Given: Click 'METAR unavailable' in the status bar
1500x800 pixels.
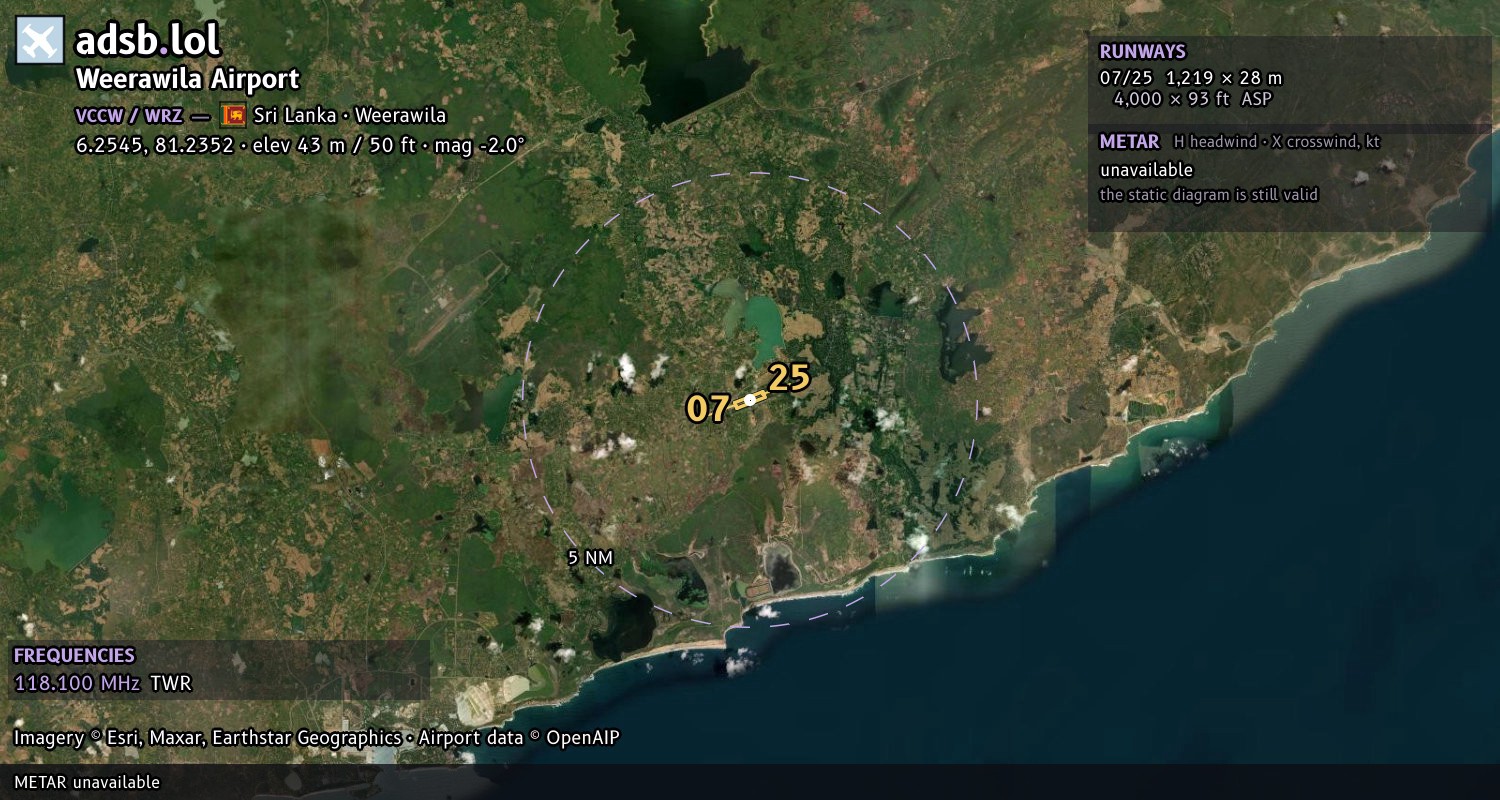Looking at the screenshot, I should coord(87,782).
